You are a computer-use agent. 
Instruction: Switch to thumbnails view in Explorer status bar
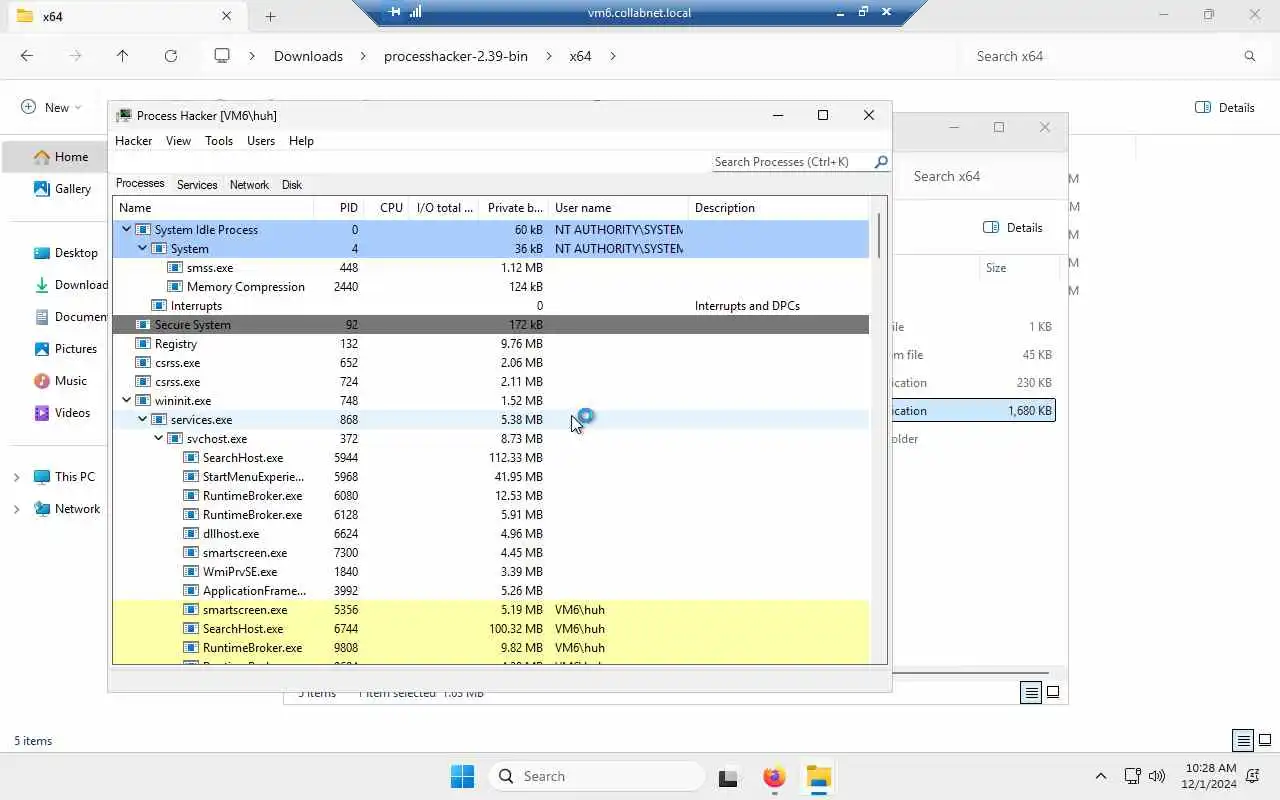click(x=1266, y=741)
